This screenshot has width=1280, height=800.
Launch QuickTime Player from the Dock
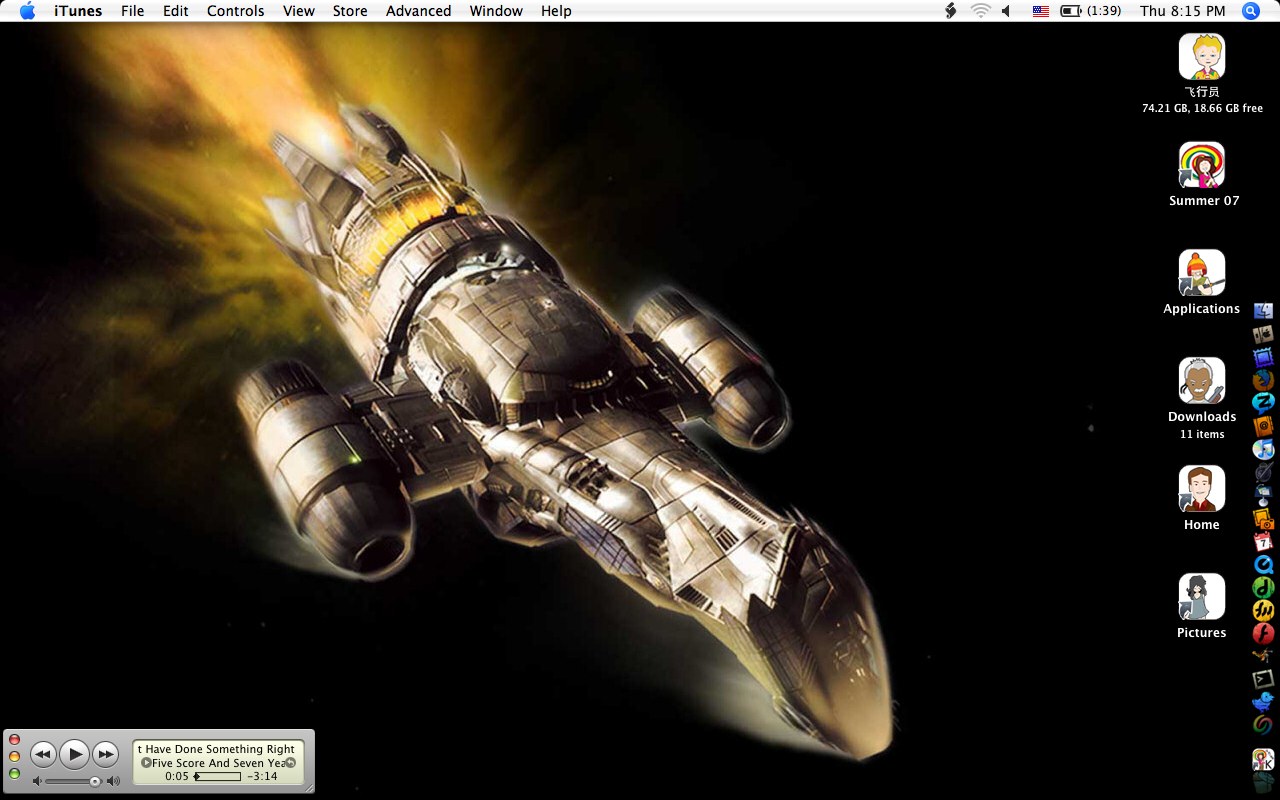tap(1263, 564)
